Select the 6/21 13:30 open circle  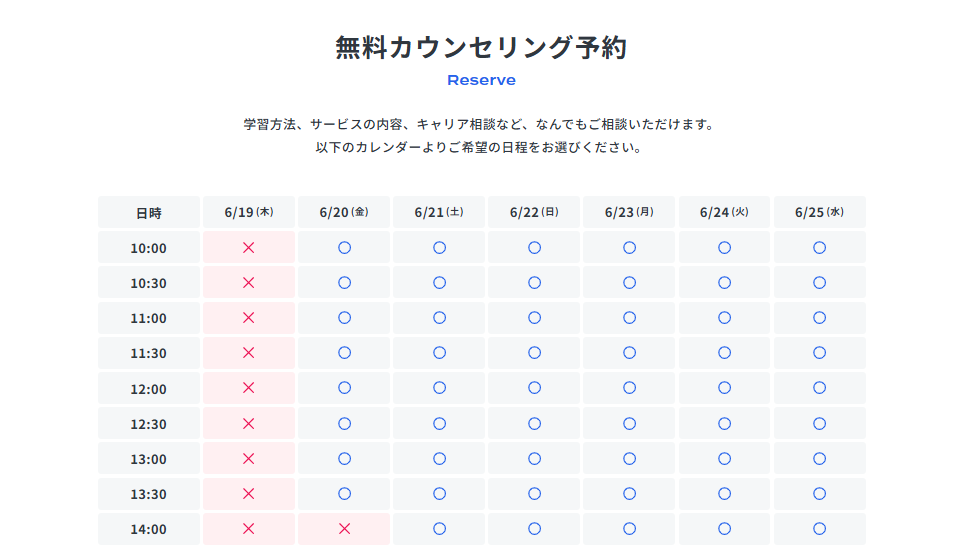pyautogui.click(x=439, y=494)
